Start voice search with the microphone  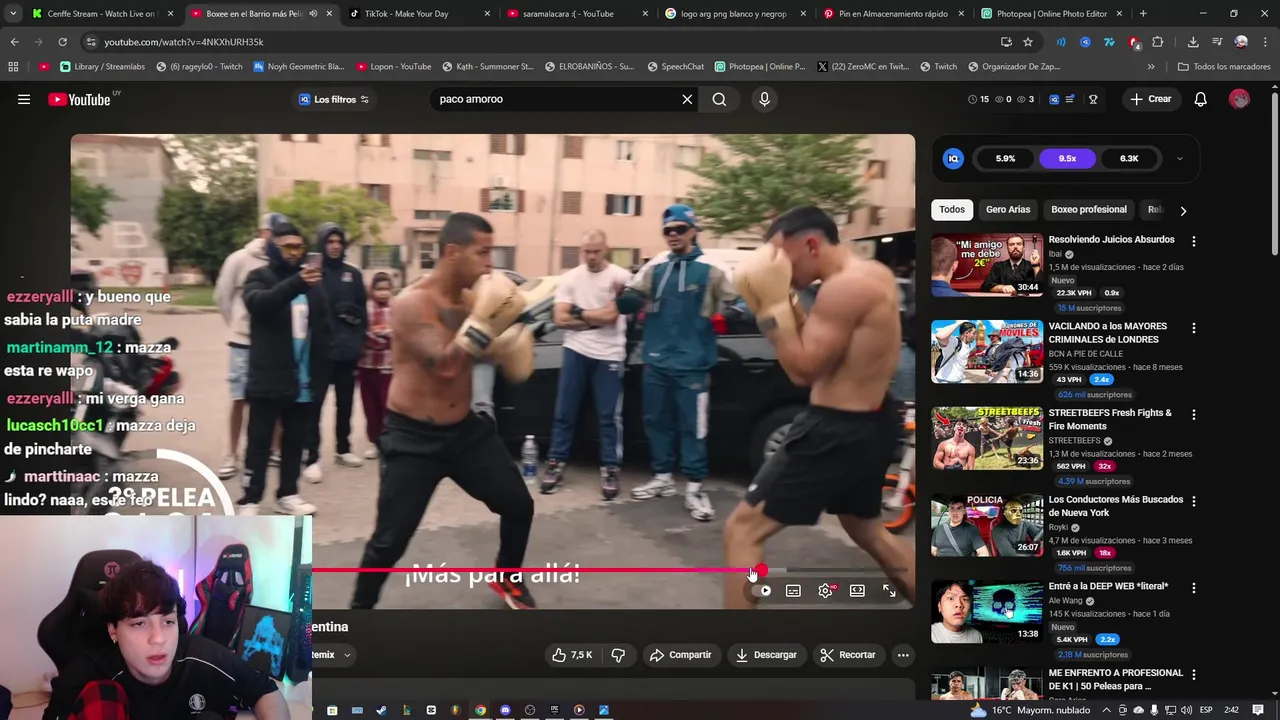pos(764,99)
